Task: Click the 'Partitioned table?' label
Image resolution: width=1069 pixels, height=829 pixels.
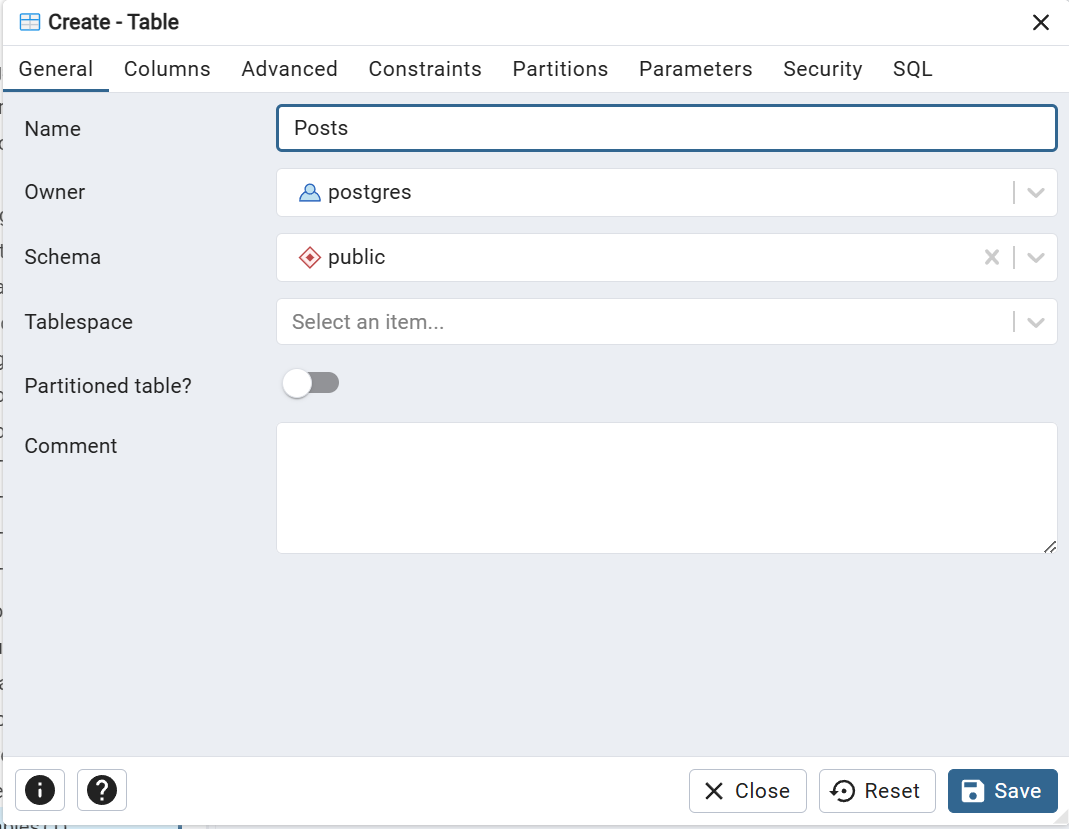Action: pyautogui.click(x=108, y=386)
